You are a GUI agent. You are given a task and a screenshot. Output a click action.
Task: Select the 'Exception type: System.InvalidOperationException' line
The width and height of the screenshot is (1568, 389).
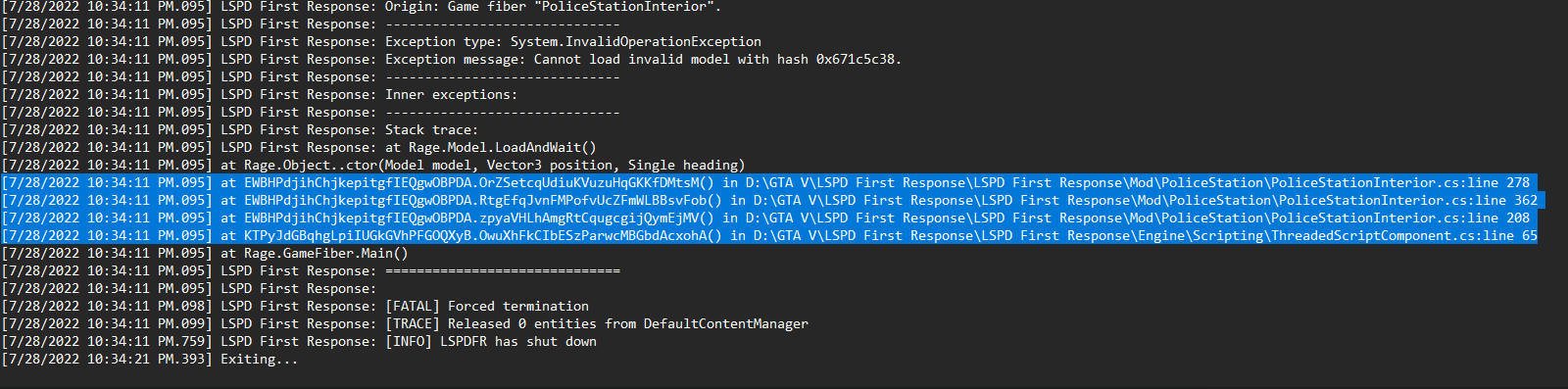pyautogui.click(x=381, y=42)
